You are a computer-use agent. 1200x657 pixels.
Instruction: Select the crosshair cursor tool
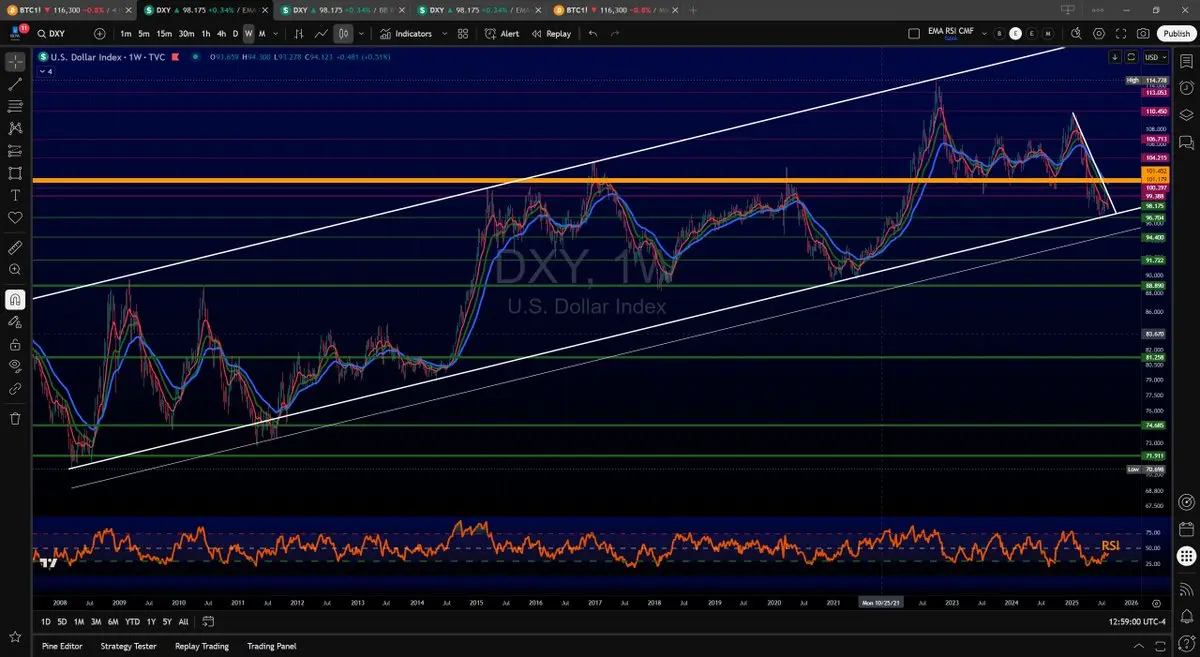coord(15,62)
